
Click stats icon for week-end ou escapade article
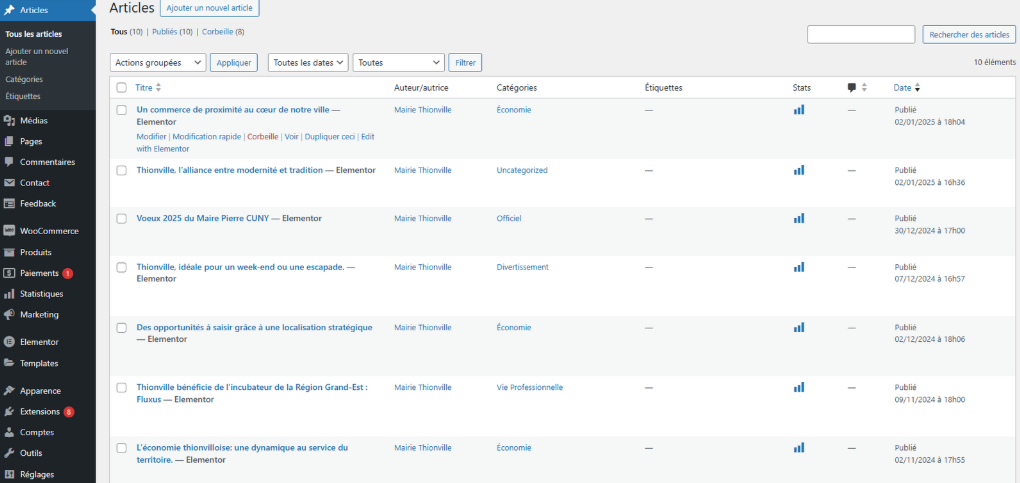click(799, 267)
